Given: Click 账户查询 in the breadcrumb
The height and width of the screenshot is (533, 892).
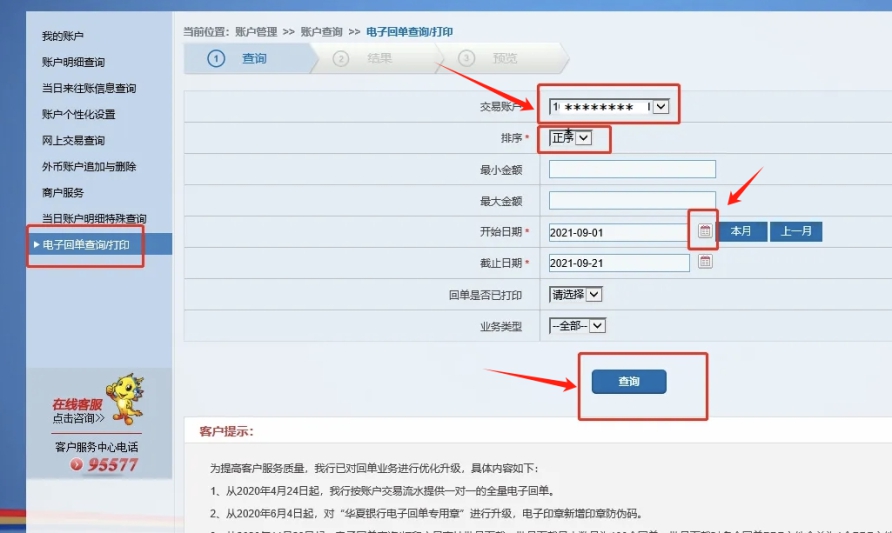Looking at the screenshot, I should tap(321, 32).
